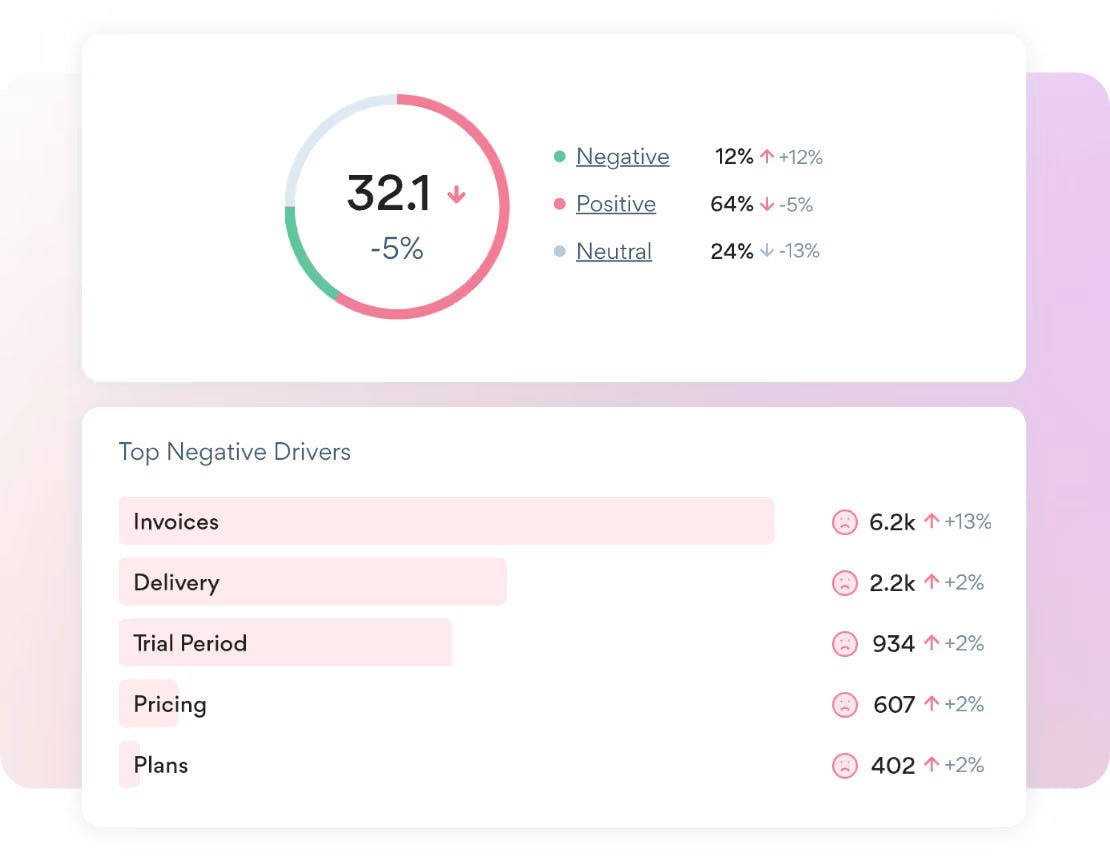Viewport: 1110px width, 865px height.
Task: Select the green Negative legend dot
Action: pos(559,156)
